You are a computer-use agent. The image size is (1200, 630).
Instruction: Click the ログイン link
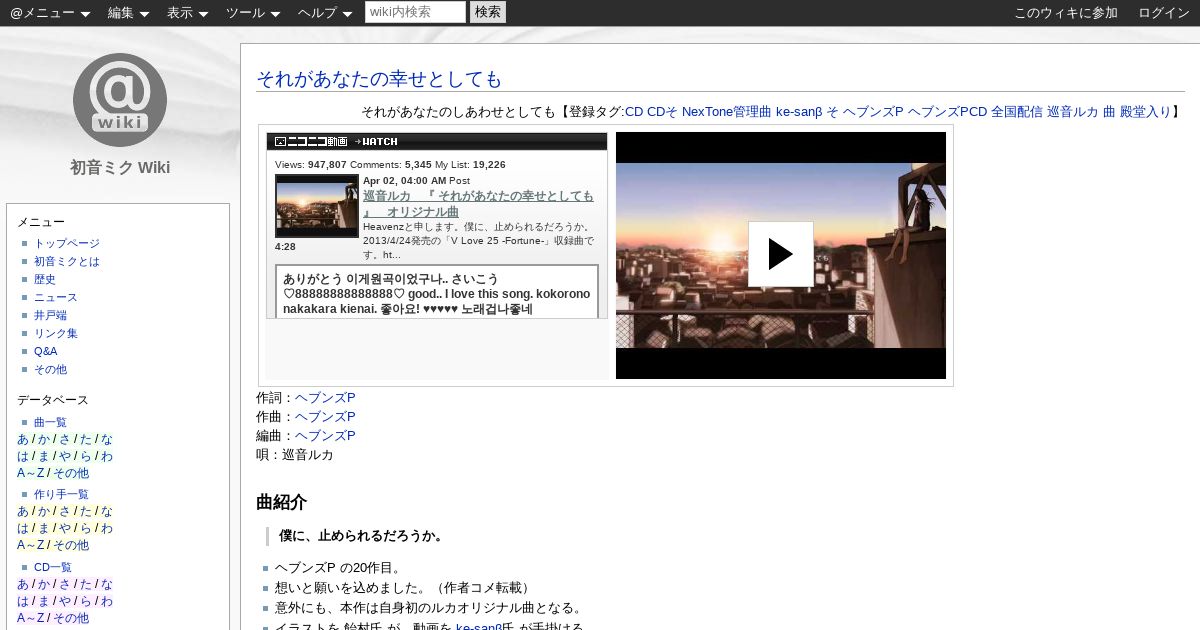coord(1164,13)
